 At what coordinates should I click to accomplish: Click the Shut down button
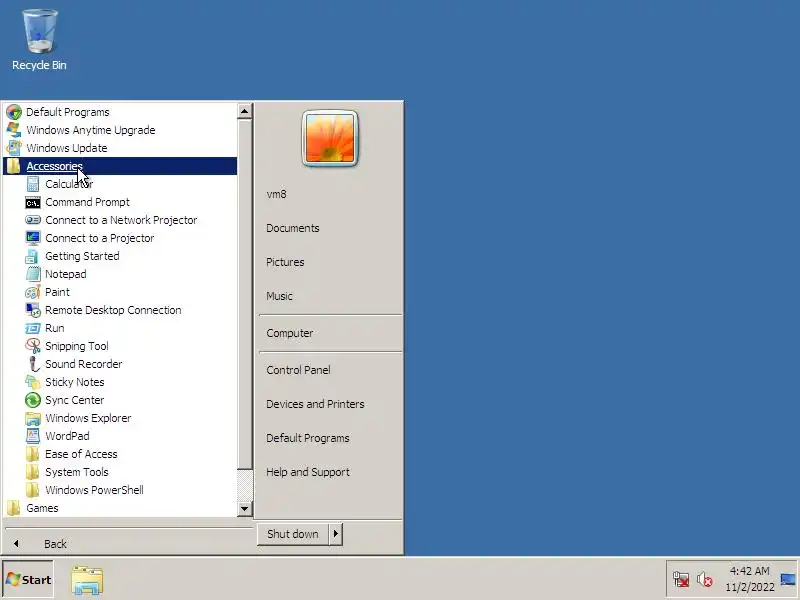coord(293,534)
